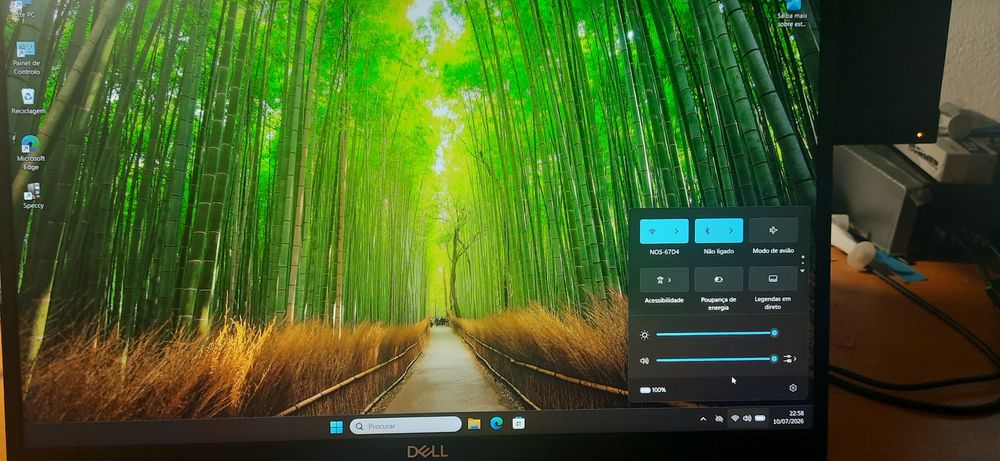
Task: Launch Microsoft Edge from the taskbar
Action: [x=496, y=423]
